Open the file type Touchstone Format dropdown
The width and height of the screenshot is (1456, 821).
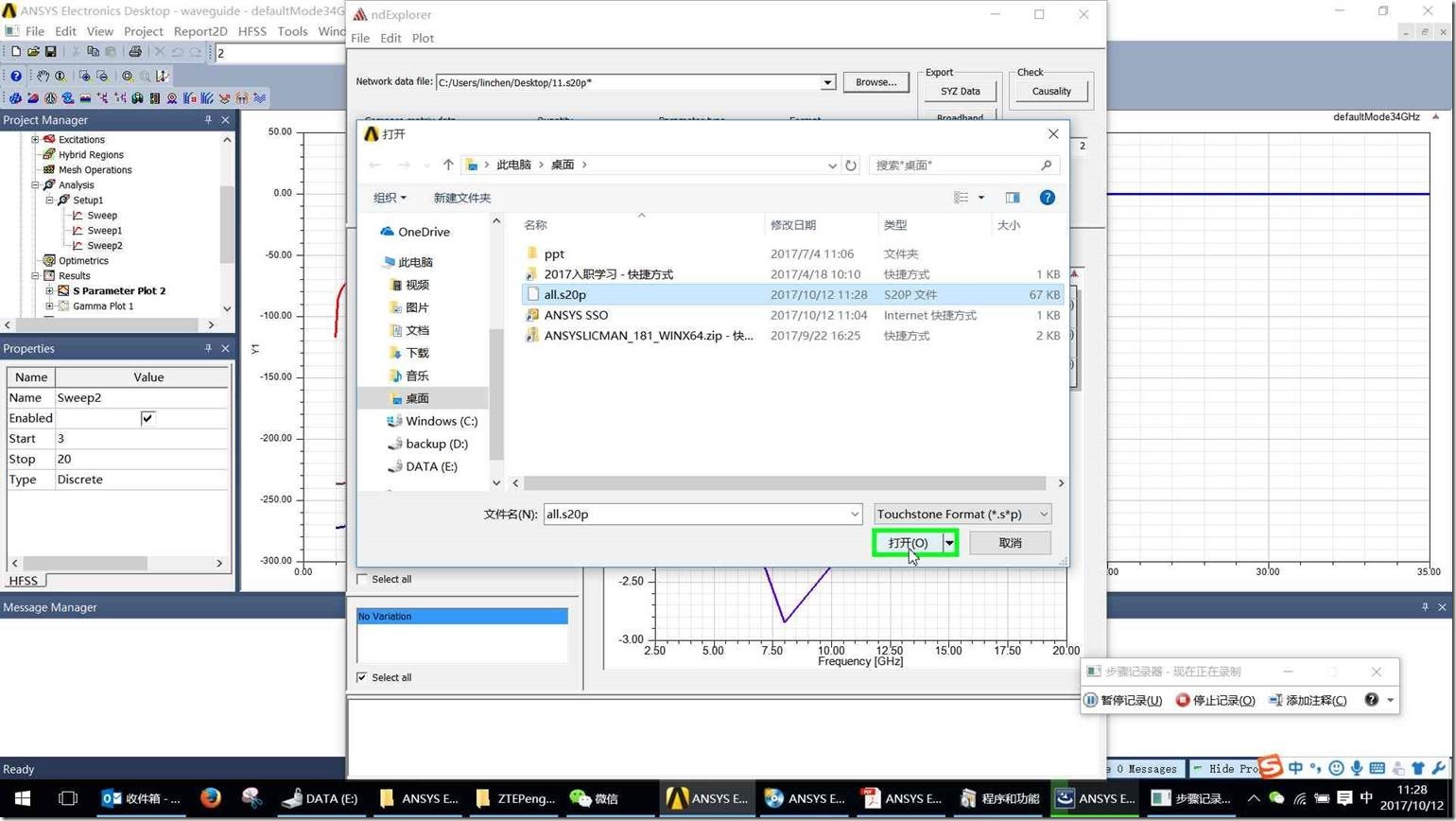coord(962,514)
